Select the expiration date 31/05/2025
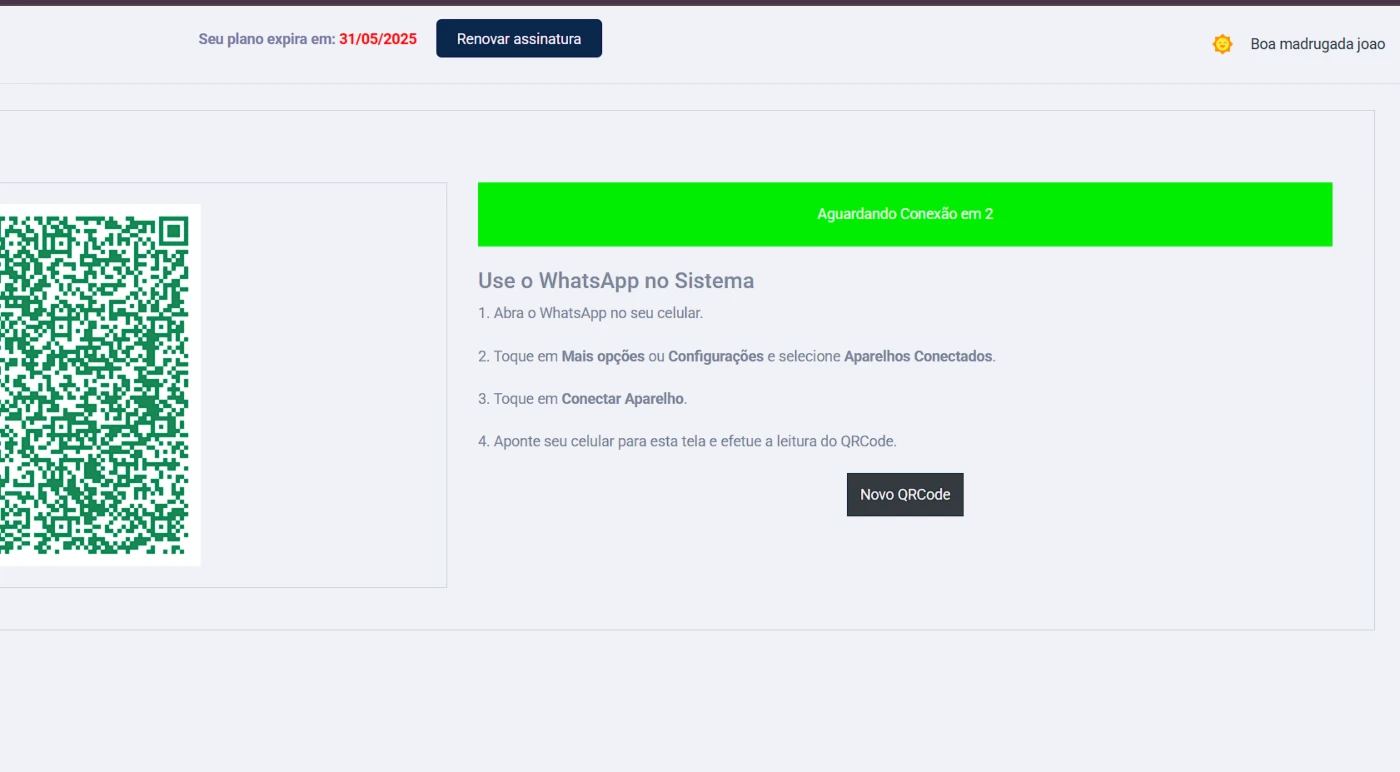The height and width of the screenshot is (772, 1400). pyautogui.click(x=378, y=39)
